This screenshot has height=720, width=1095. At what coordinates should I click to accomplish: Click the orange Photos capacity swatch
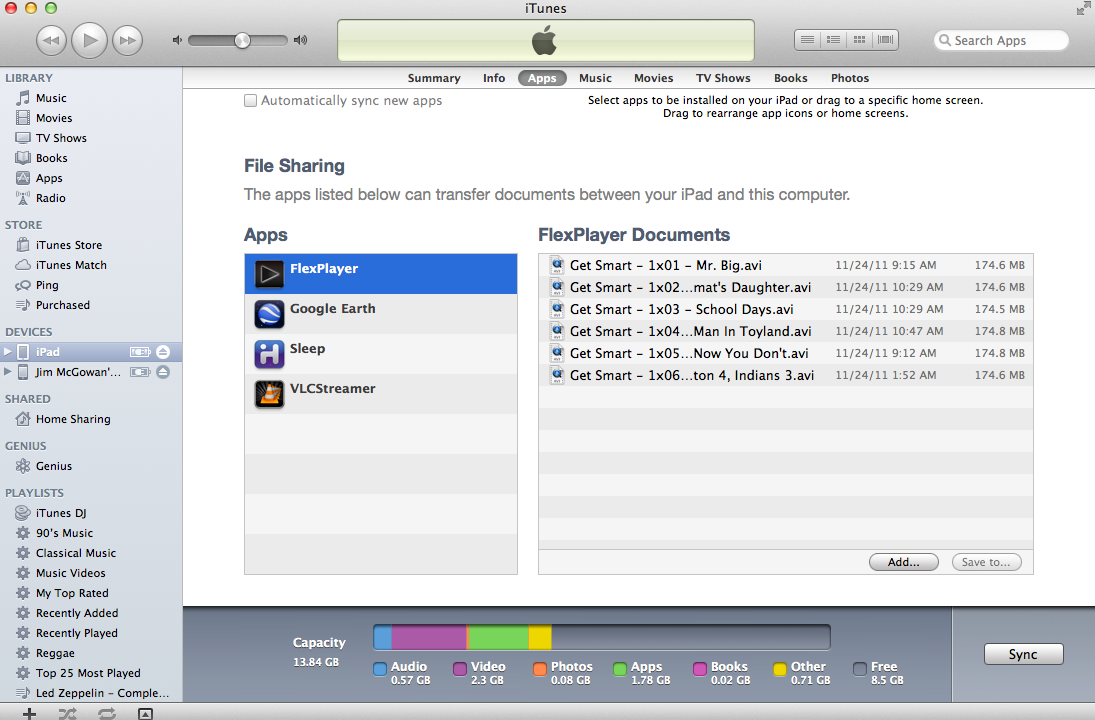coord(540,669)
